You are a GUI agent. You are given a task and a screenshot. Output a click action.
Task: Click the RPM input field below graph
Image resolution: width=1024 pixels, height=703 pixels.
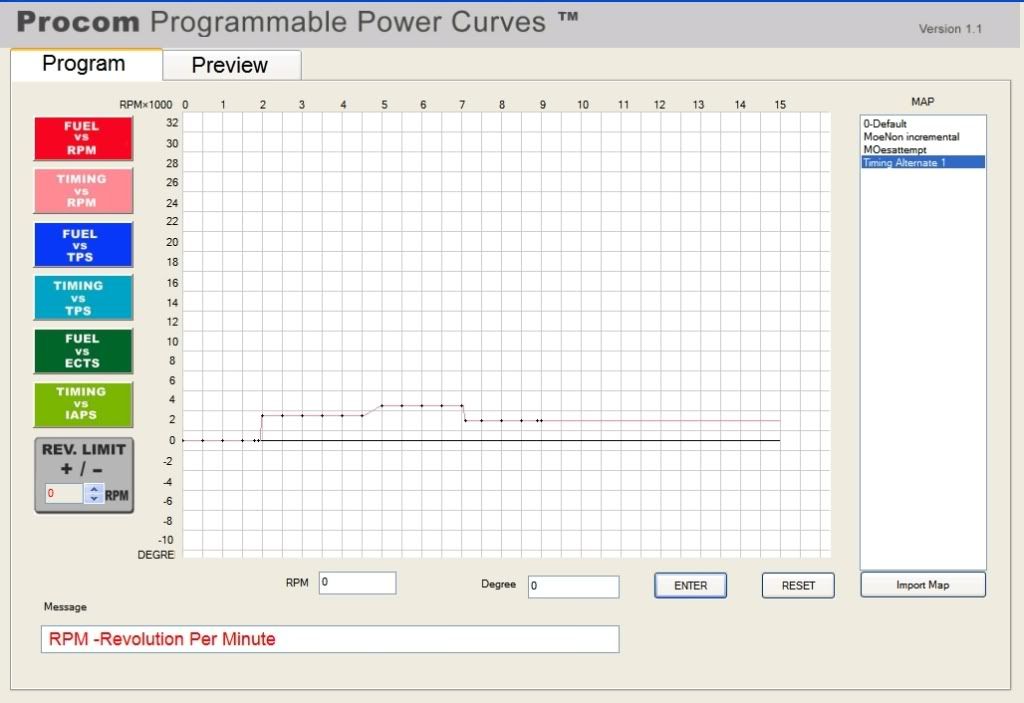[357, 583]
